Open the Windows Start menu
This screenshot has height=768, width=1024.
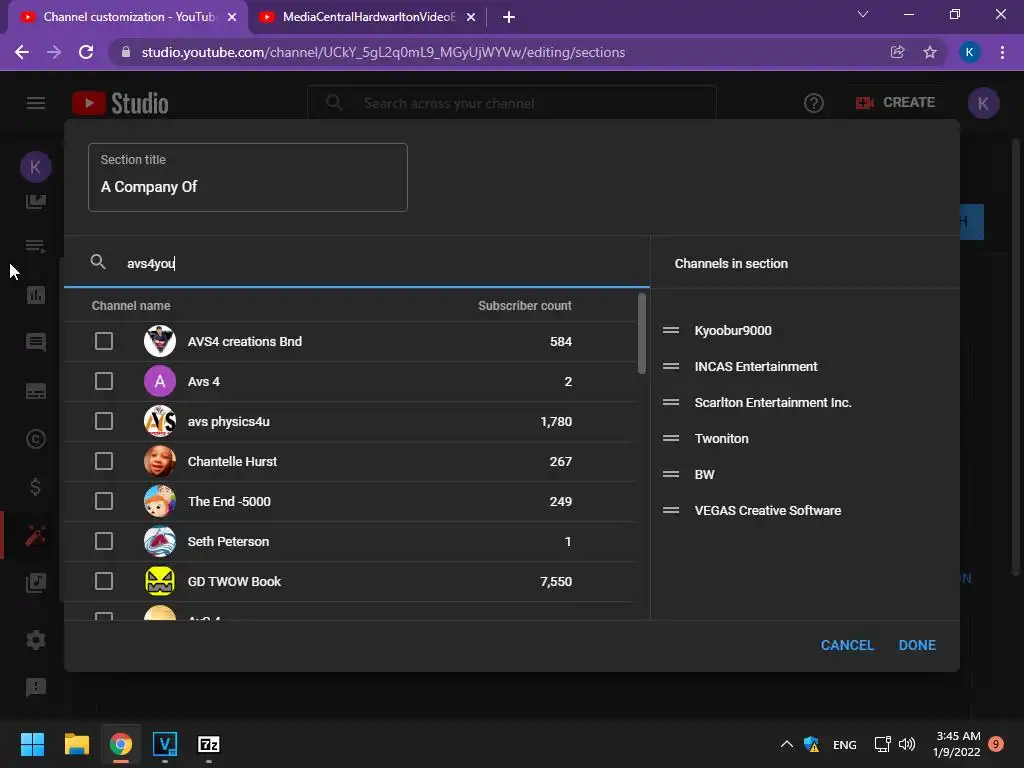[32, 744]
